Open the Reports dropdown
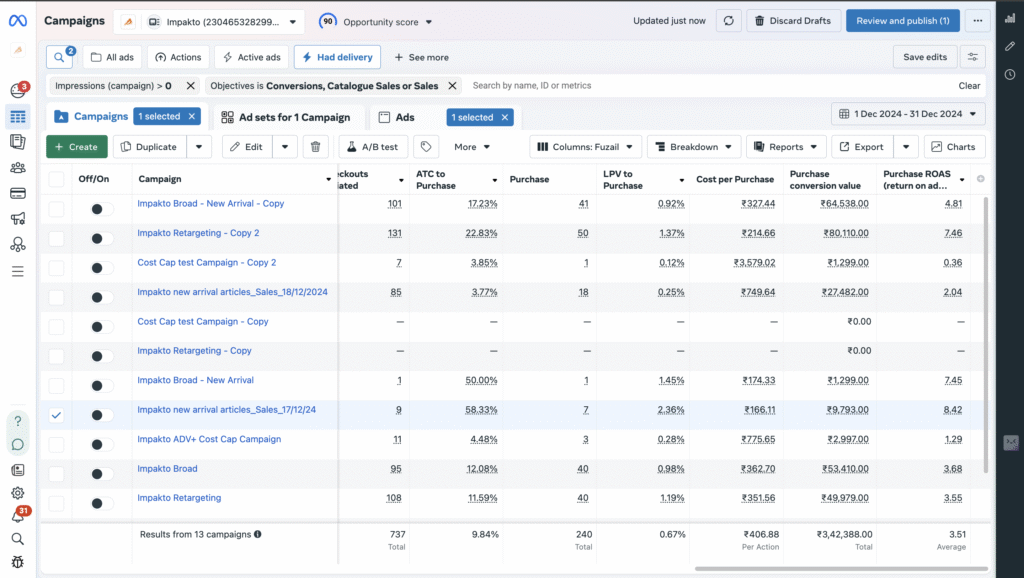 click(x=786, y=147)
